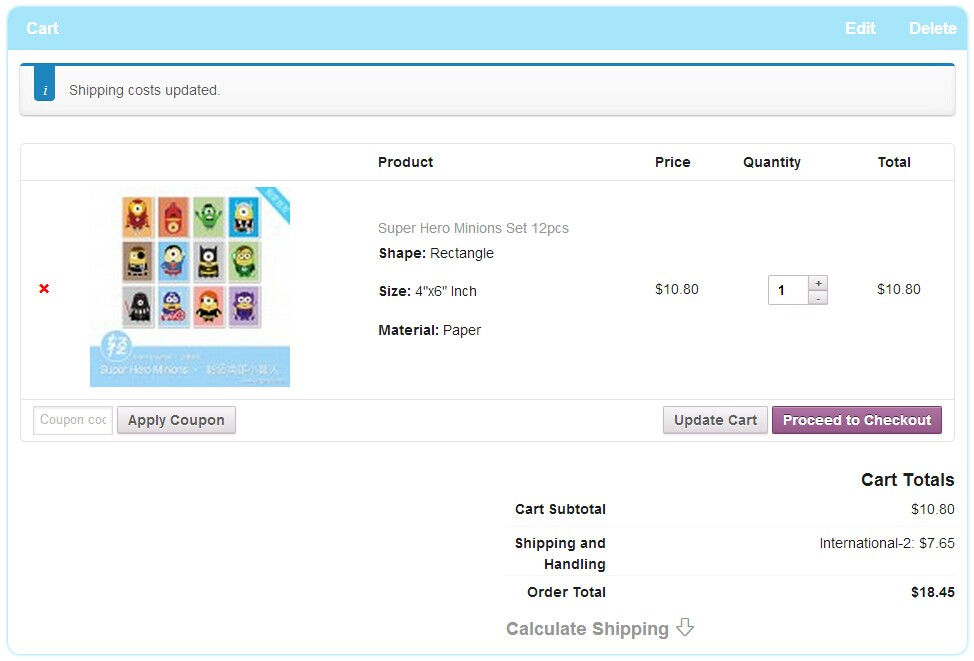974x661 pixels.
Task: Click the Product column header
Action: click(x=406, y=162)
